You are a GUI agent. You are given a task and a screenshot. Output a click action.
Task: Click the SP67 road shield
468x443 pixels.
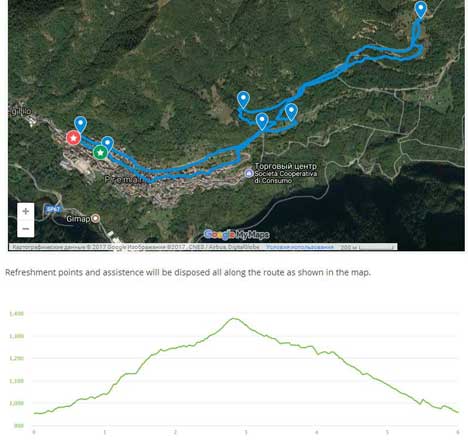(x=52, y=209)
